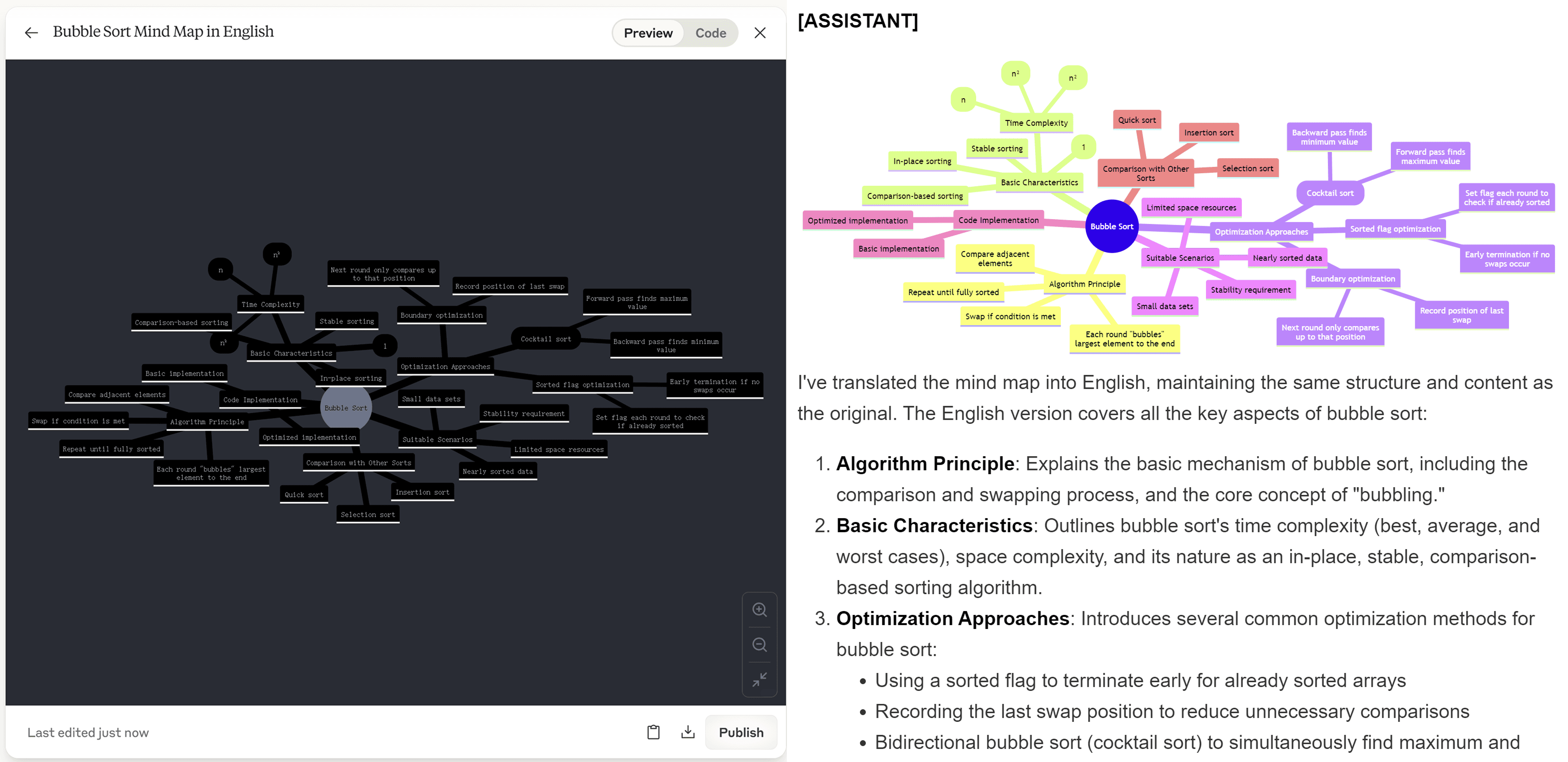Click Comparison-based sorting dark node
The width and height of the screenshot is (1568, 762).
click(181, 323)
